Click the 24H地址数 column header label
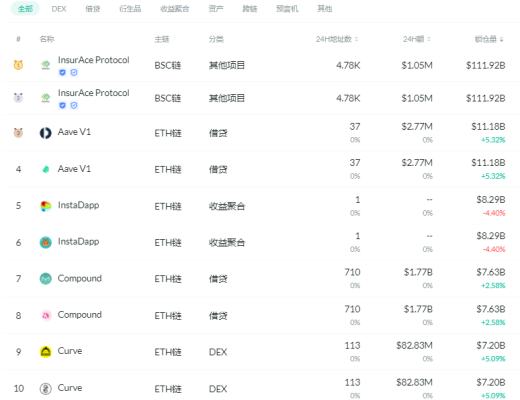520x400 pixels. 334,39
